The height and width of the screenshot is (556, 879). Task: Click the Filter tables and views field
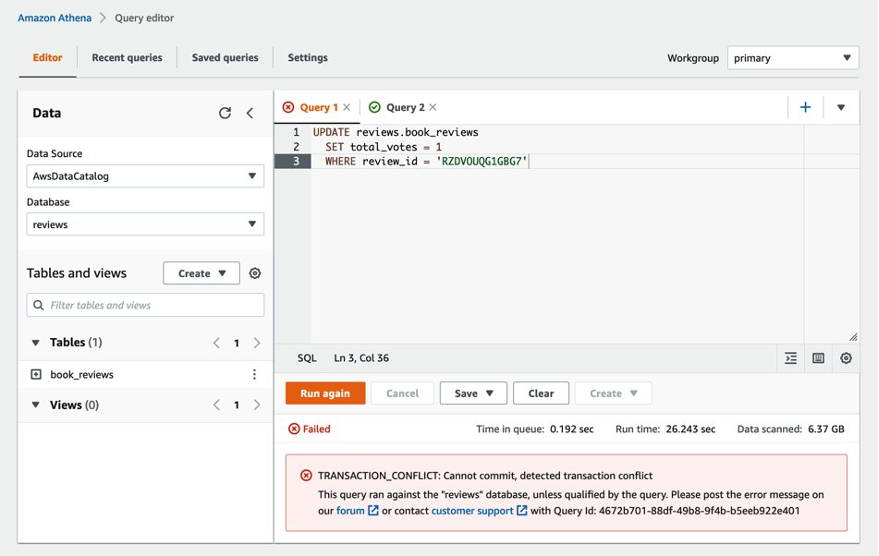tap(145, 305)
